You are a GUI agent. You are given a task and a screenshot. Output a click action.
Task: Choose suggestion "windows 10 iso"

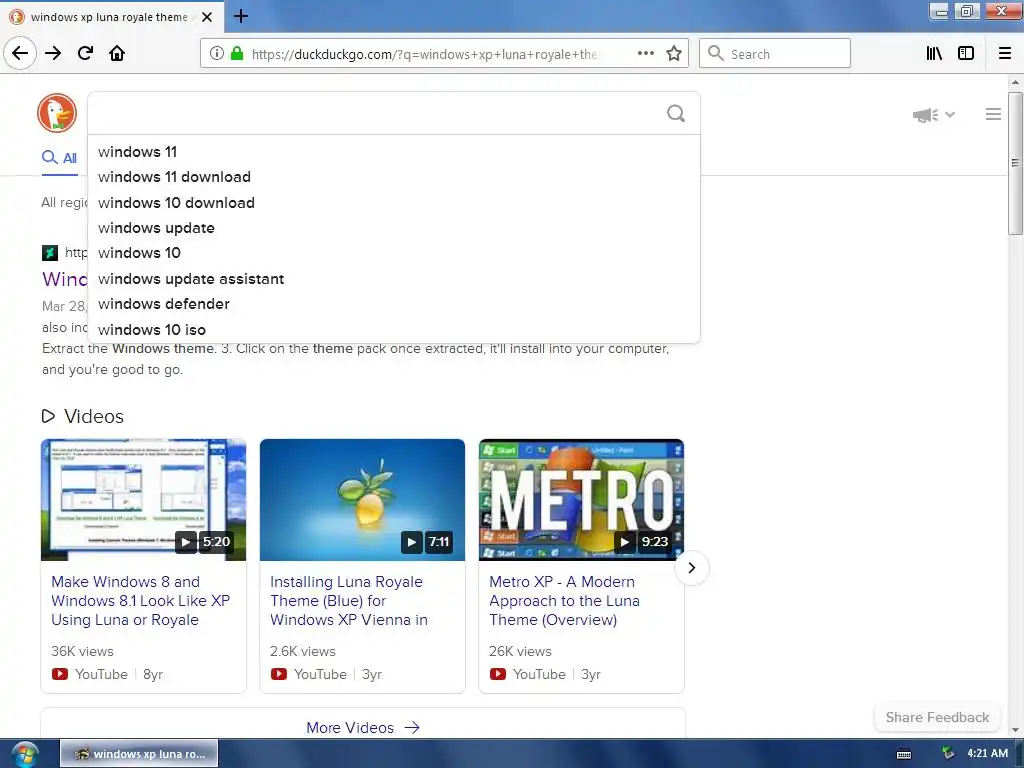click(x=394, y=330)
